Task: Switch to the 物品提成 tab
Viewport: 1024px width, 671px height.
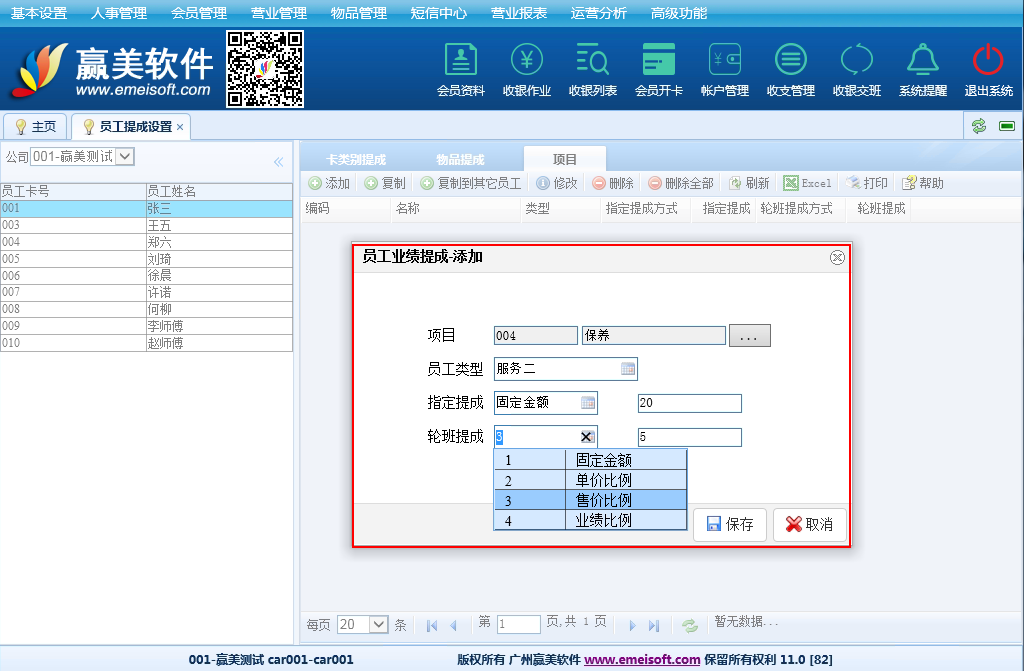Action: [x=460, y=160]
